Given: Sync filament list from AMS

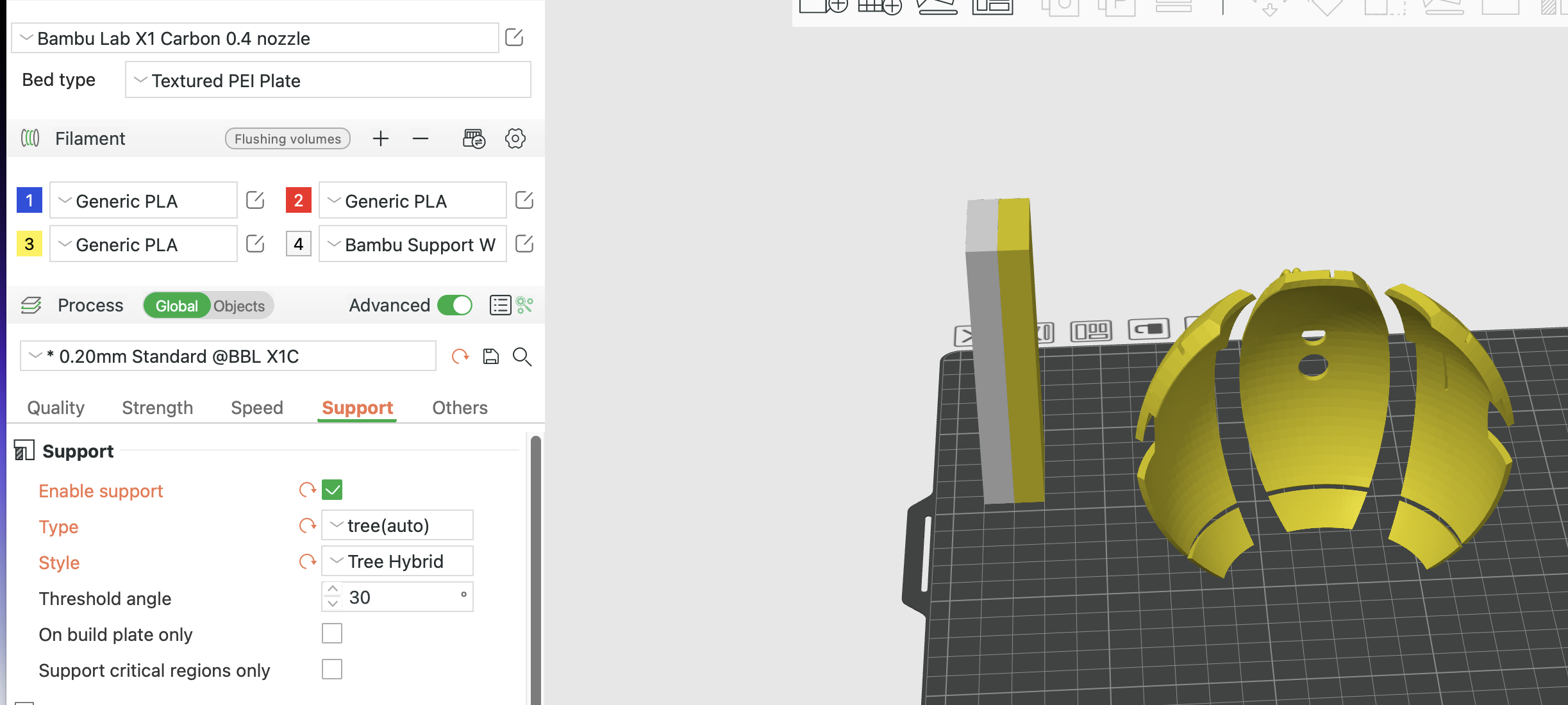Looking at the screenshot, I should point(474,138).
